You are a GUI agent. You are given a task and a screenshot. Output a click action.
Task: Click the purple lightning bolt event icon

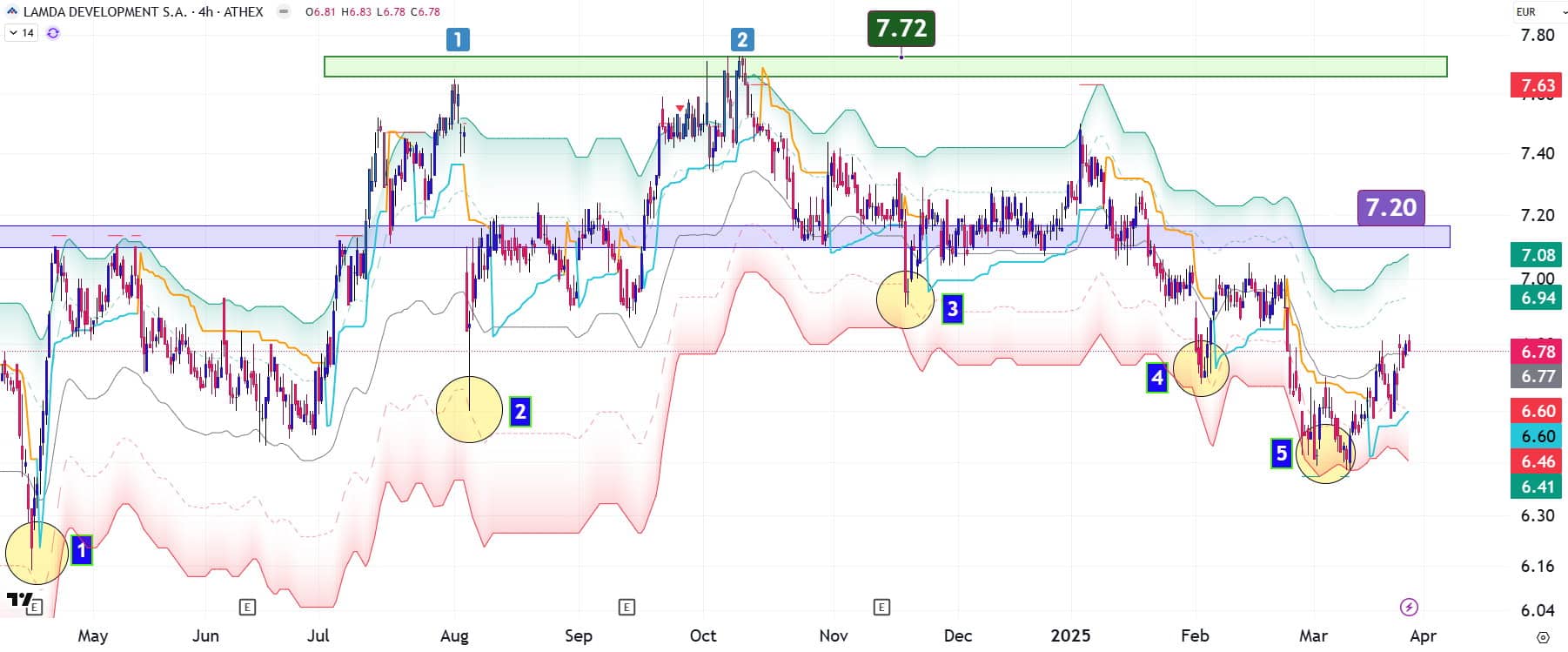click(1409, 607)
